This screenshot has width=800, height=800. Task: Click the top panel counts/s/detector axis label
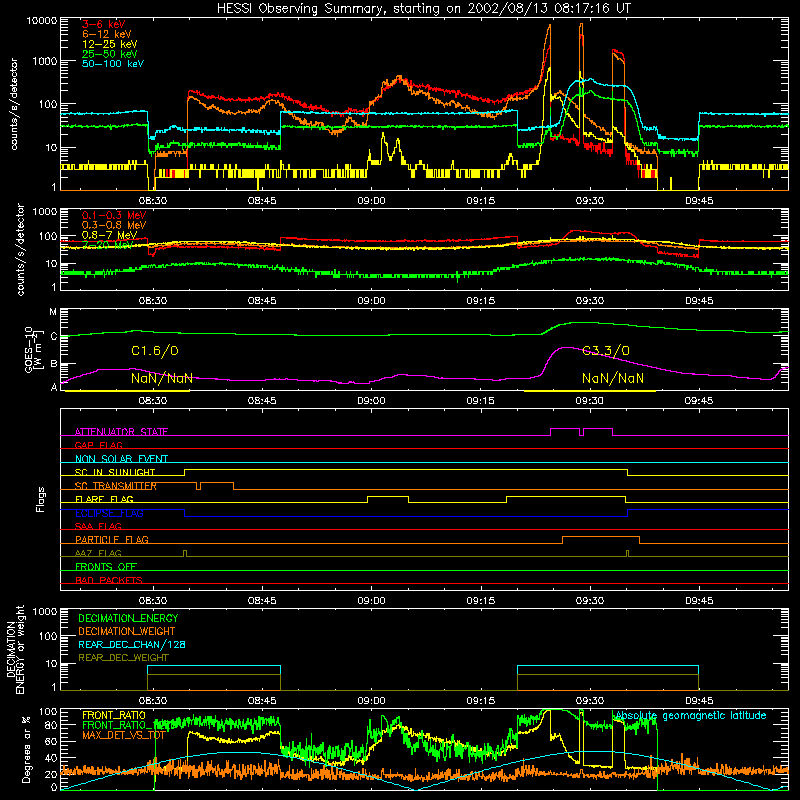point(13,104)
